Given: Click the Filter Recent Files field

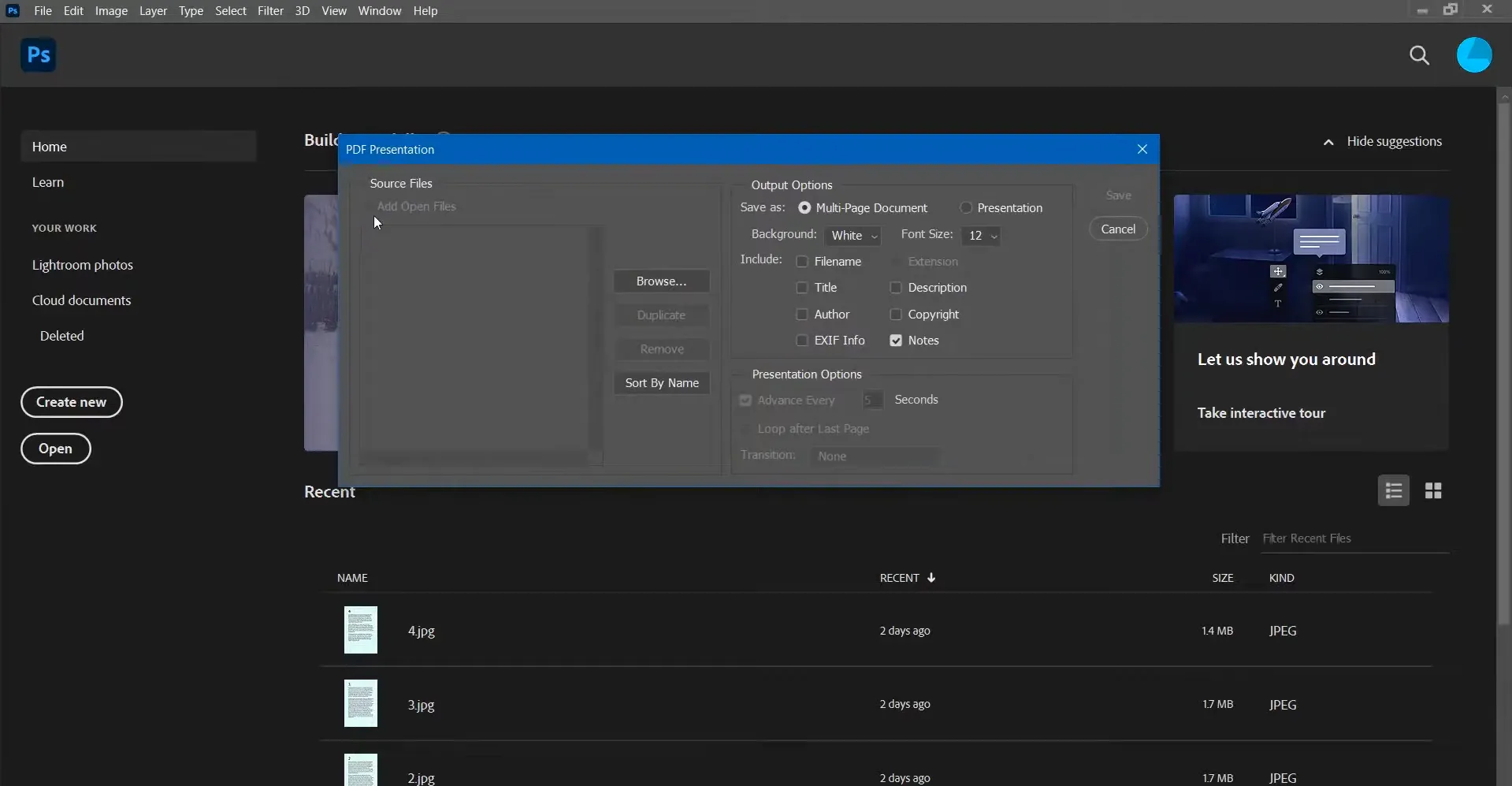Looking at the screenshot, I should [1354, 538].
